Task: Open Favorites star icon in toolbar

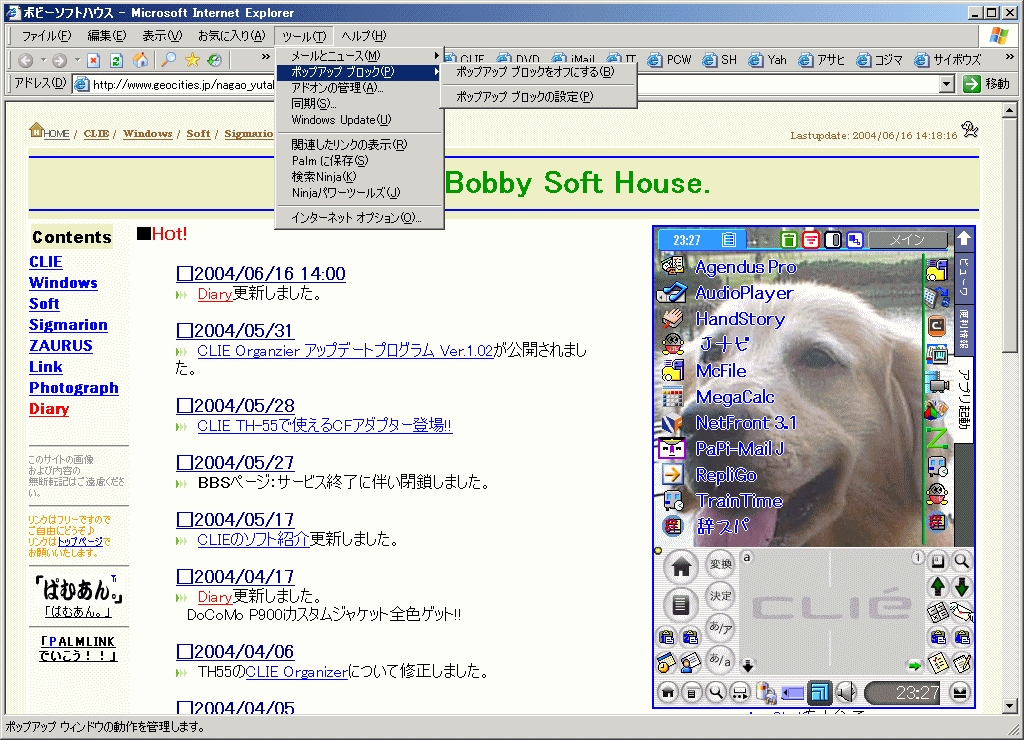Action: (x=193, y=61)
